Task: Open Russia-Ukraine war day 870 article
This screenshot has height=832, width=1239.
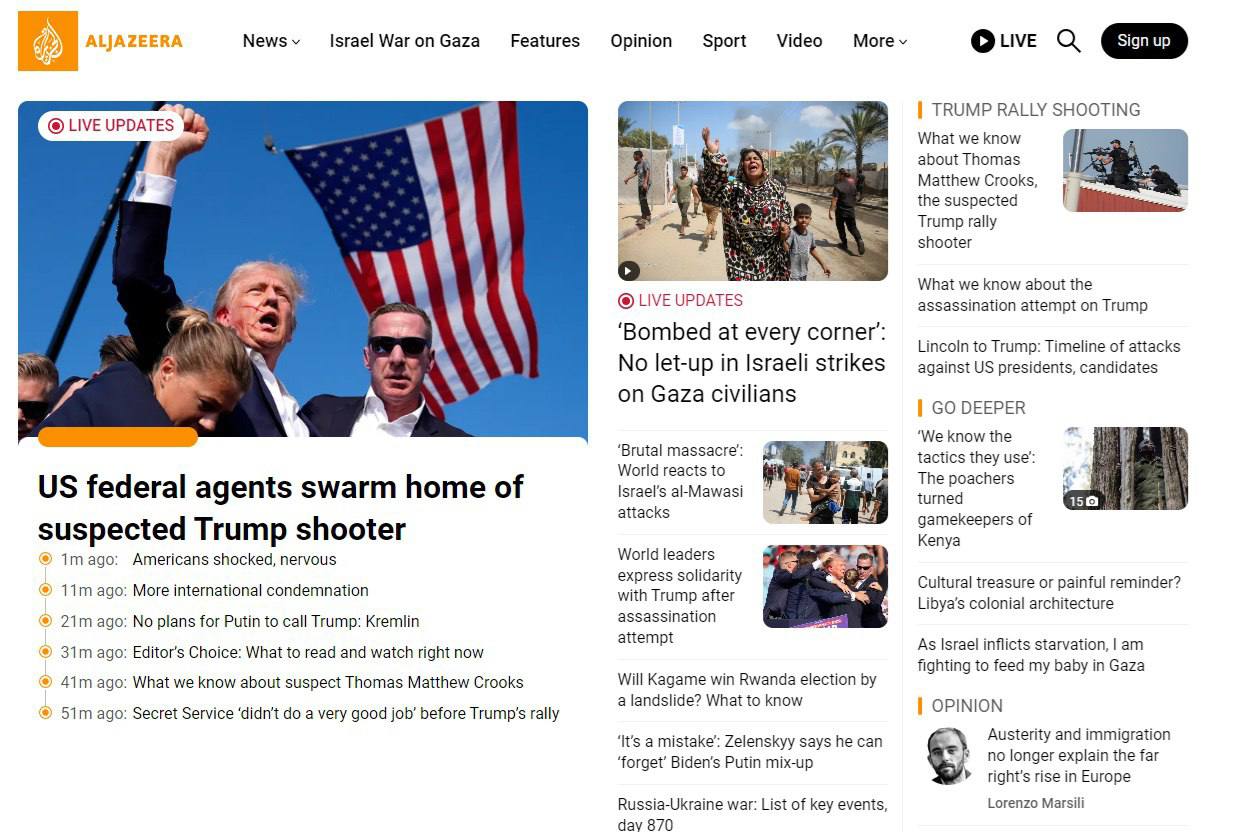Action: point(752,814)
